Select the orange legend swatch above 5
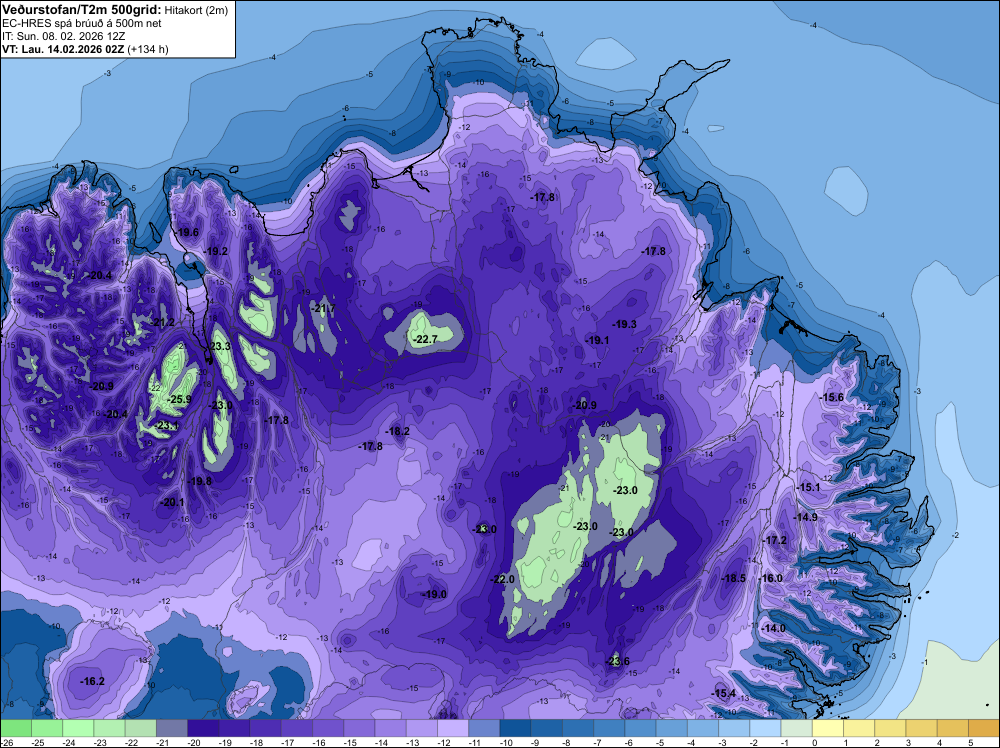 click(x=984, y=728)
